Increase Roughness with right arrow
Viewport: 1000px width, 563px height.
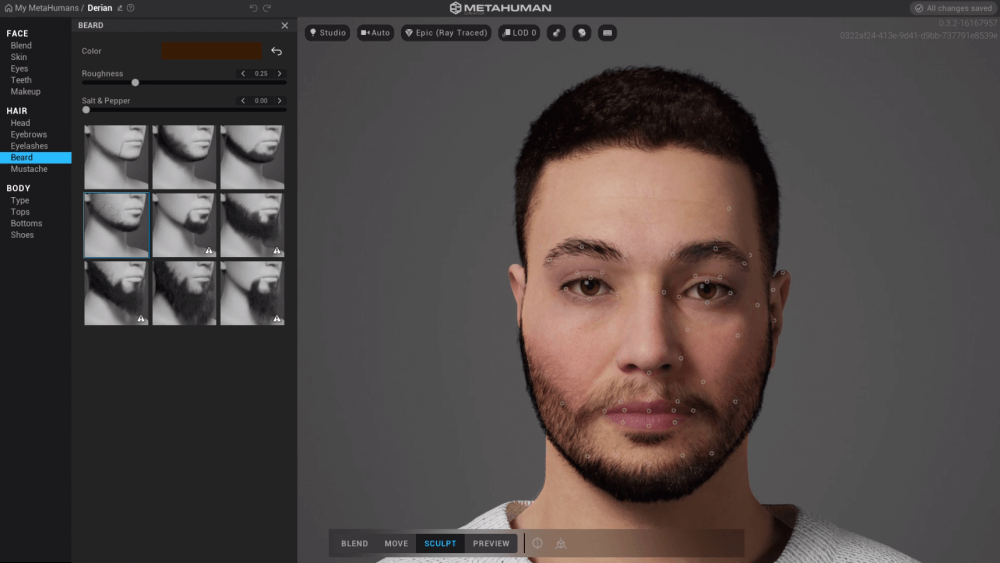click(279, 73)
